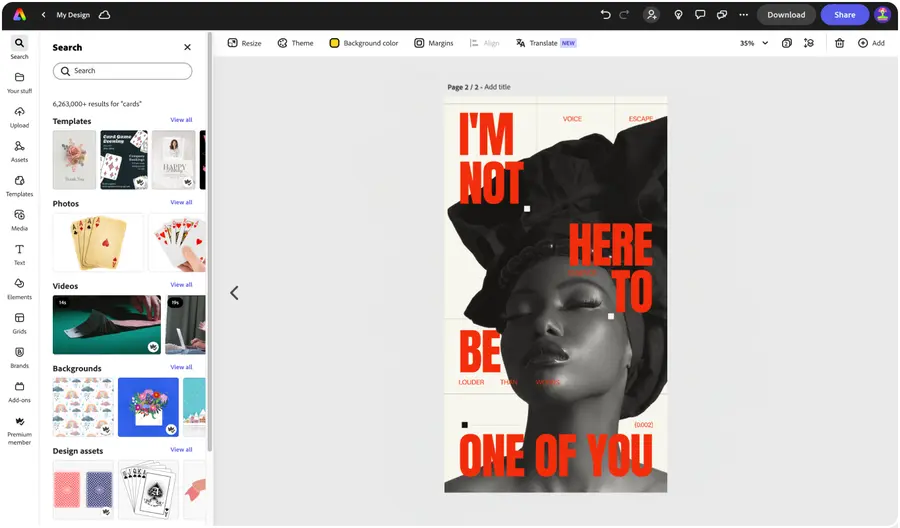Viewport: 900px width, 528px height.
Task: Open the three-dots more options menu
Action: click(x=743, y=15)
